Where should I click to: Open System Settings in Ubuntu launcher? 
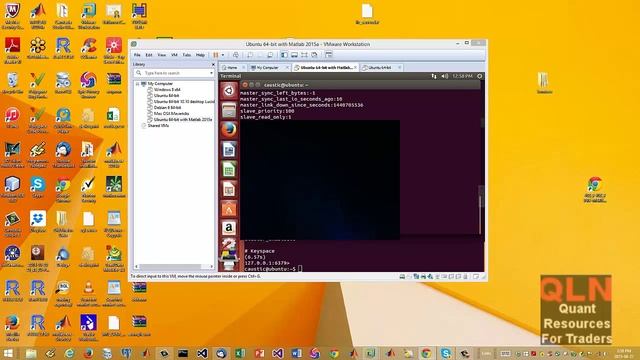click(229, 245)
